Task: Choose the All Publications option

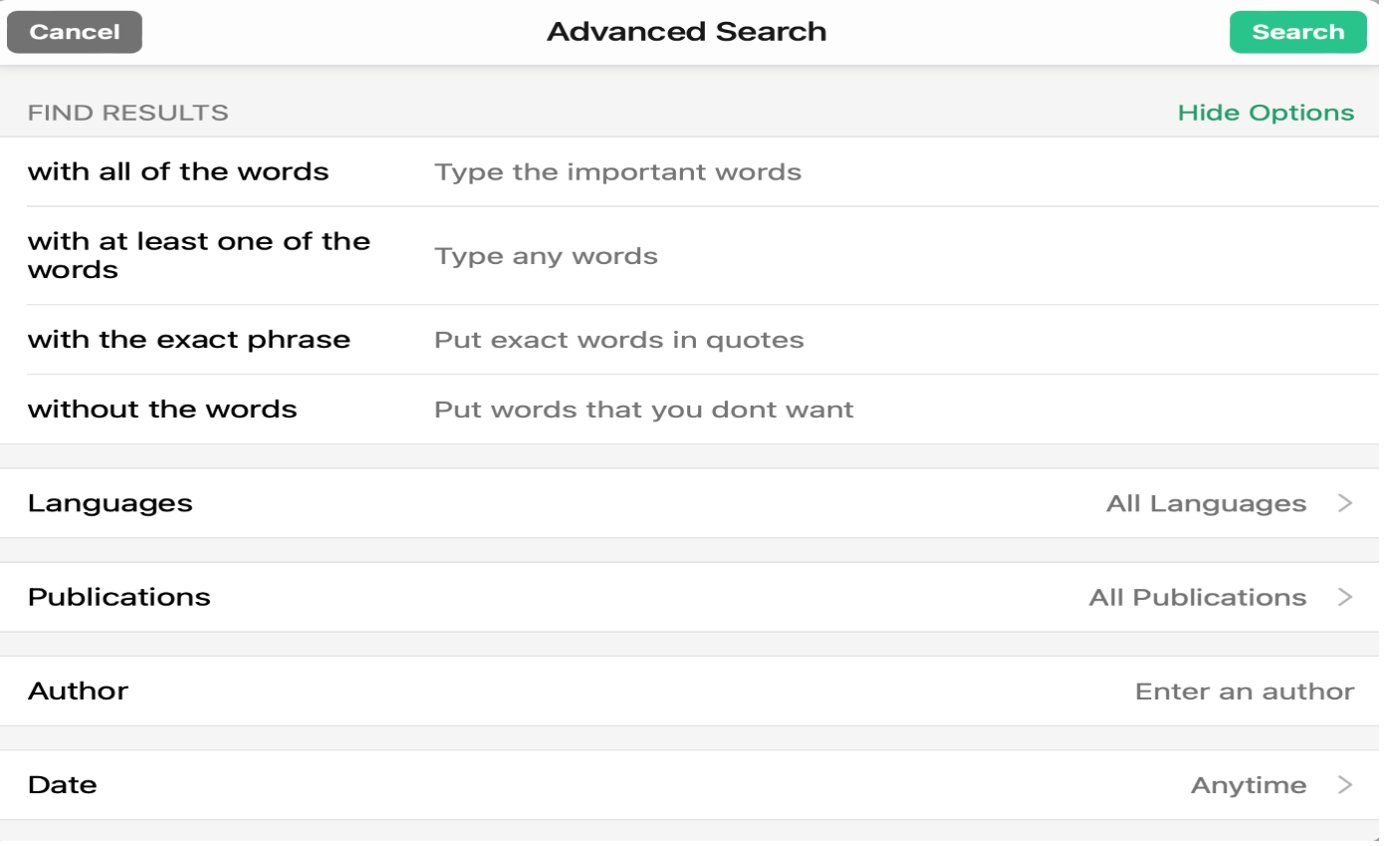Action: (1198, 597)
